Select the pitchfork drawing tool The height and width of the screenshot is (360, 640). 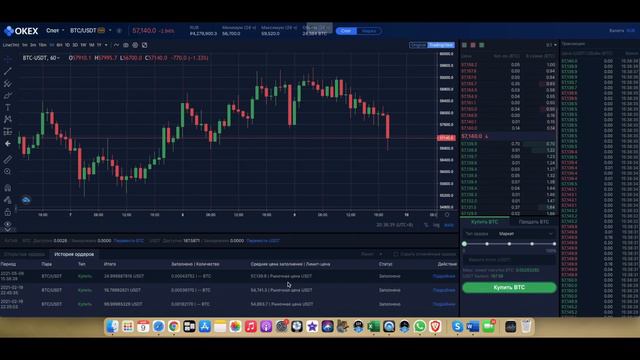point(7,84)
